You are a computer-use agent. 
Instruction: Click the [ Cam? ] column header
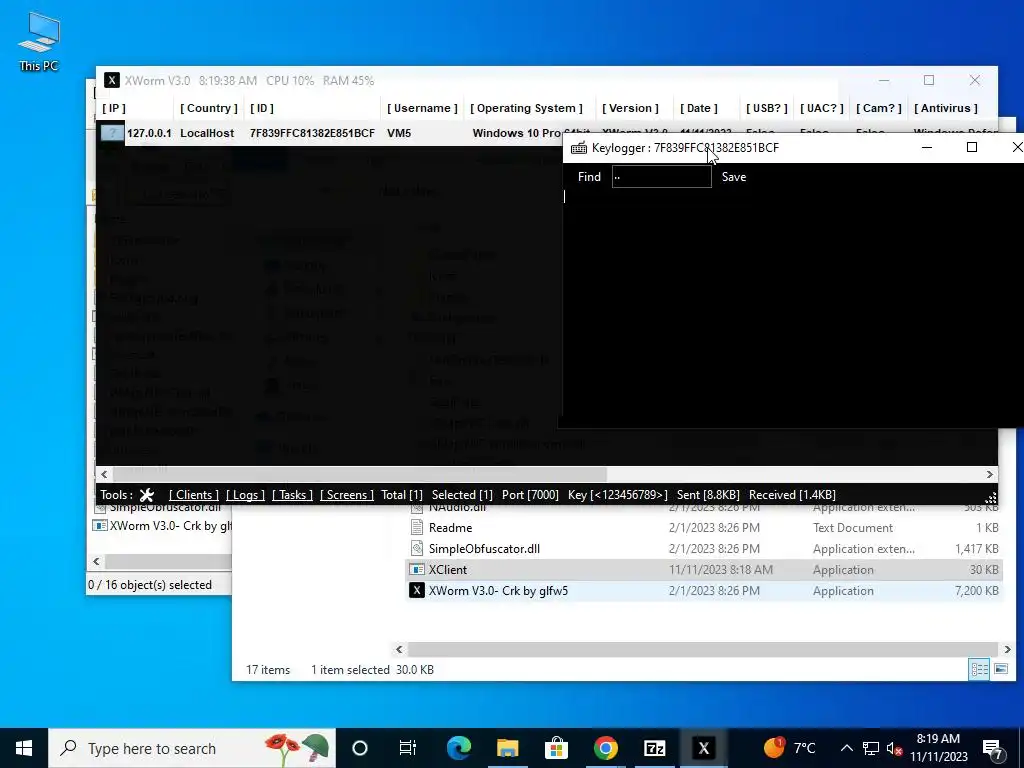coord(878,108)
